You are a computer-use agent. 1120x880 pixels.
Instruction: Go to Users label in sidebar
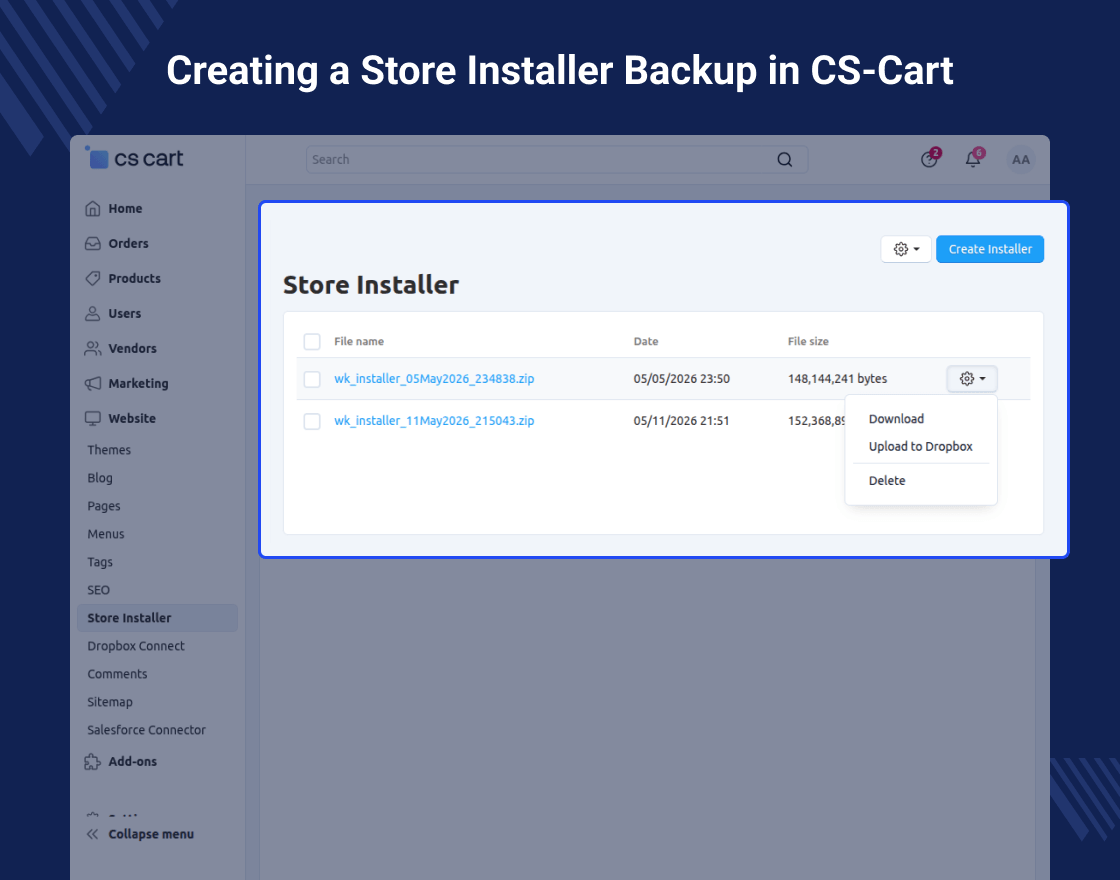125,314
